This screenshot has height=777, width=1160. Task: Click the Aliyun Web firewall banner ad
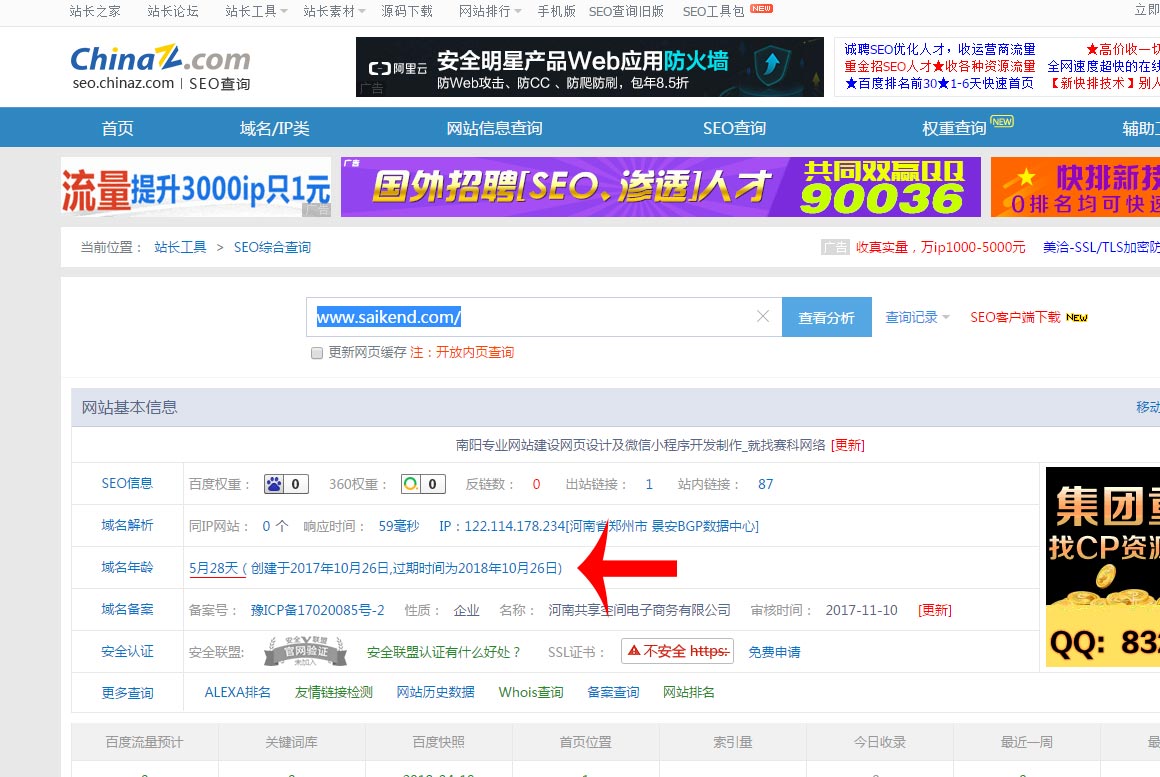pyautogui.click(x=590, y=67)
